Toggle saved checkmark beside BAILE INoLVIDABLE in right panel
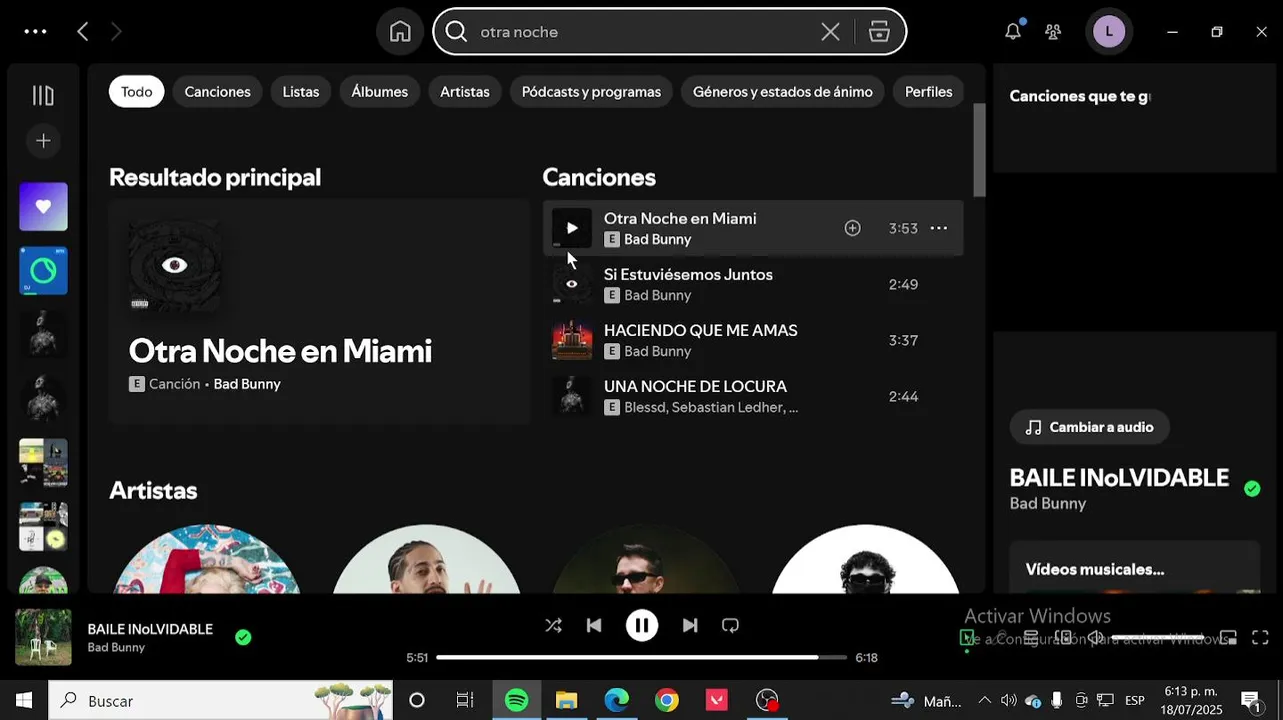Image resolution: width=1283 pixels, height=720 pixels. 1252,489
